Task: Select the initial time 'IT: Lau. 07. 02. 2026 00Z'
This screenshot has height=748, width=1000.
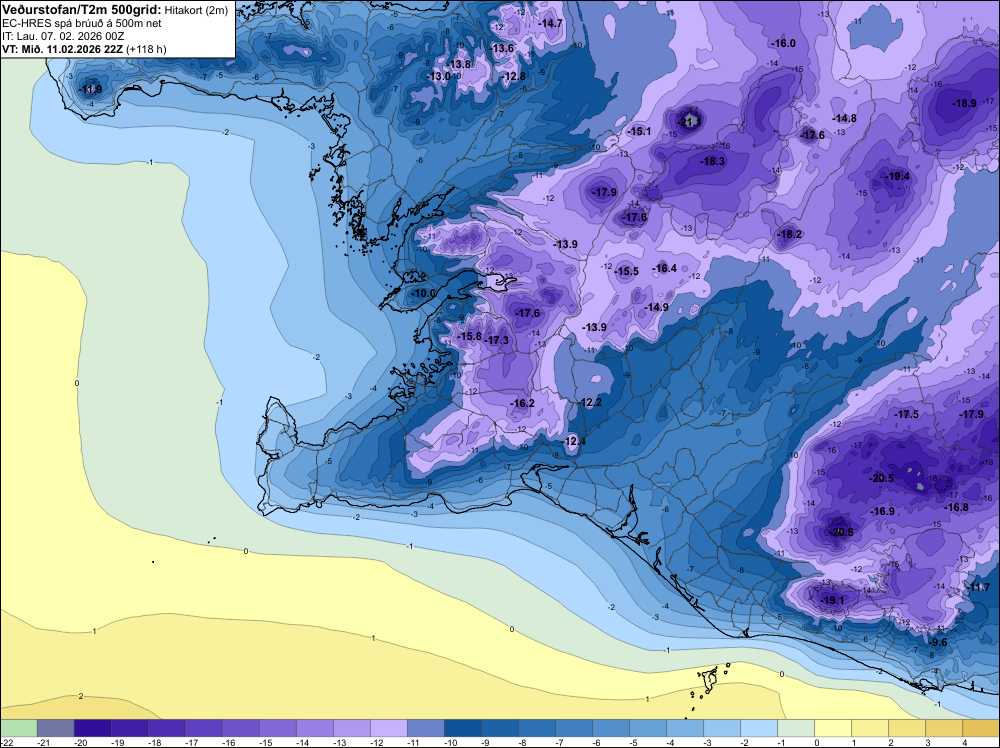Action: click(62, 36)
